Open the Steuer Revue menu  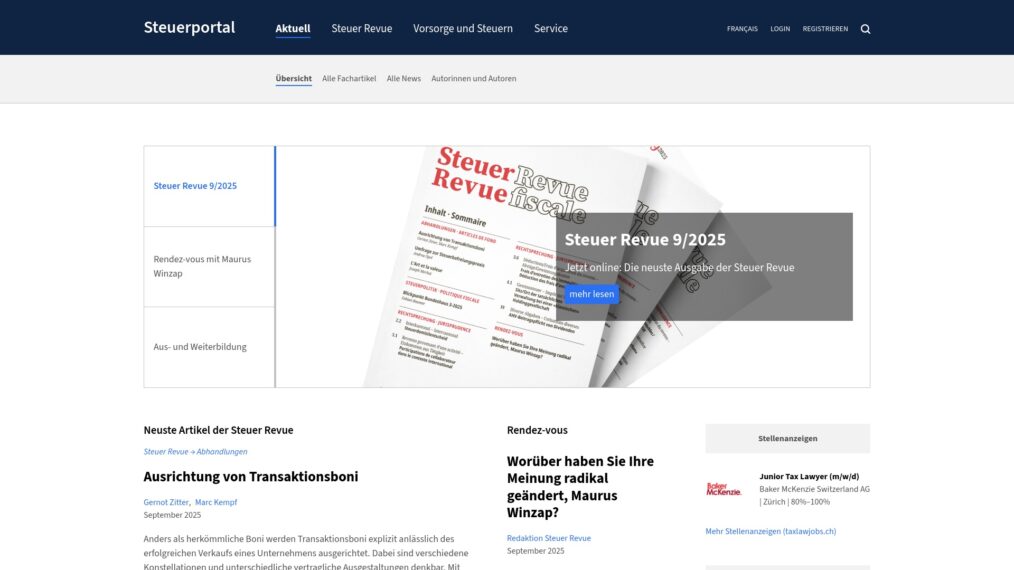[x=361, y=28]
